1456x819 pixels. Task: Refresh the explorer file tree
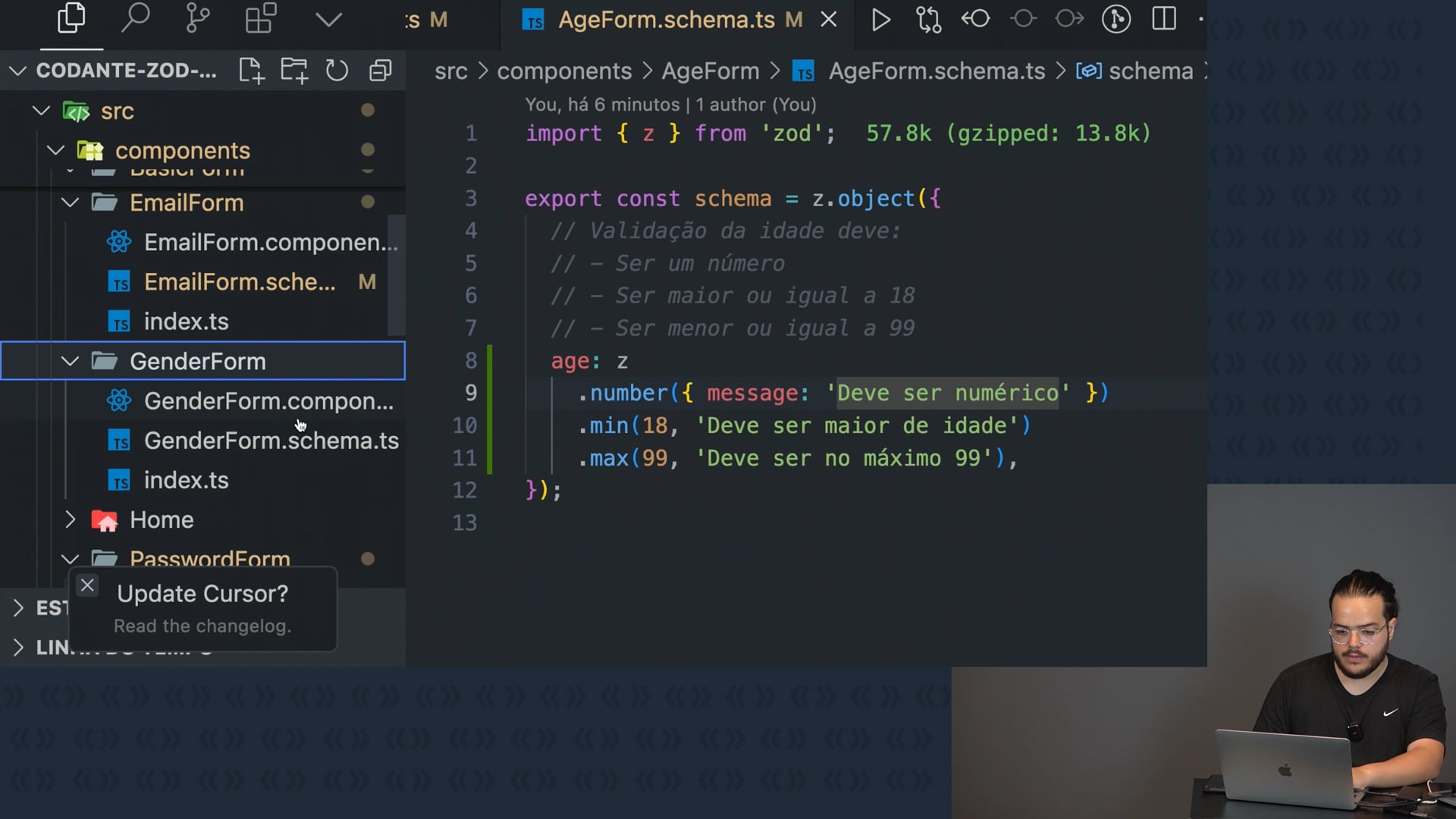tap(337, 71)
